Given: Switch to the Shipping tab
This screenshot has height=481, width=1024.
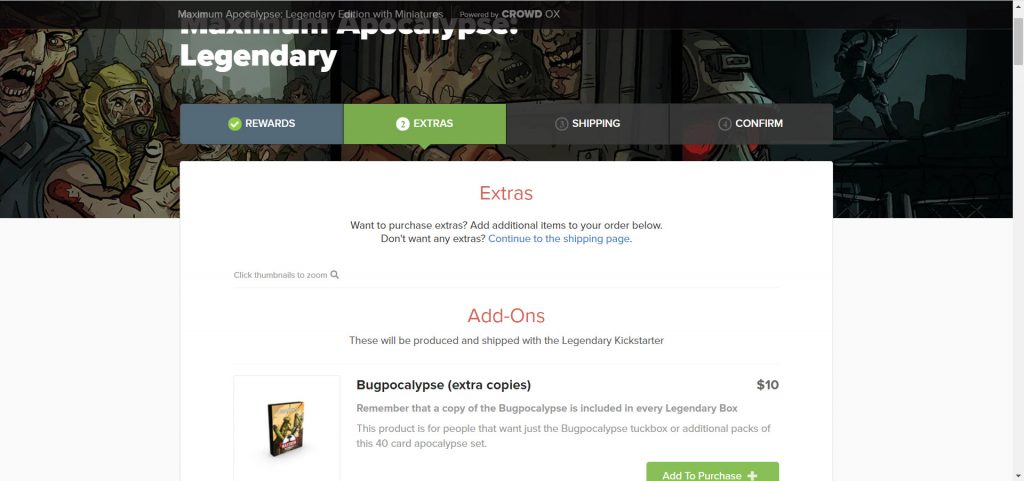Looking at the screenshot, I should click(588, 123).
